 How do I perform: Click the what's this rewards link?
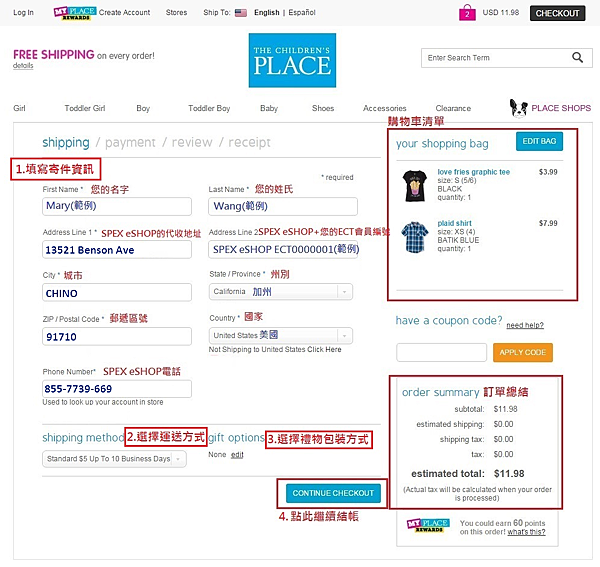click(527, 532)
